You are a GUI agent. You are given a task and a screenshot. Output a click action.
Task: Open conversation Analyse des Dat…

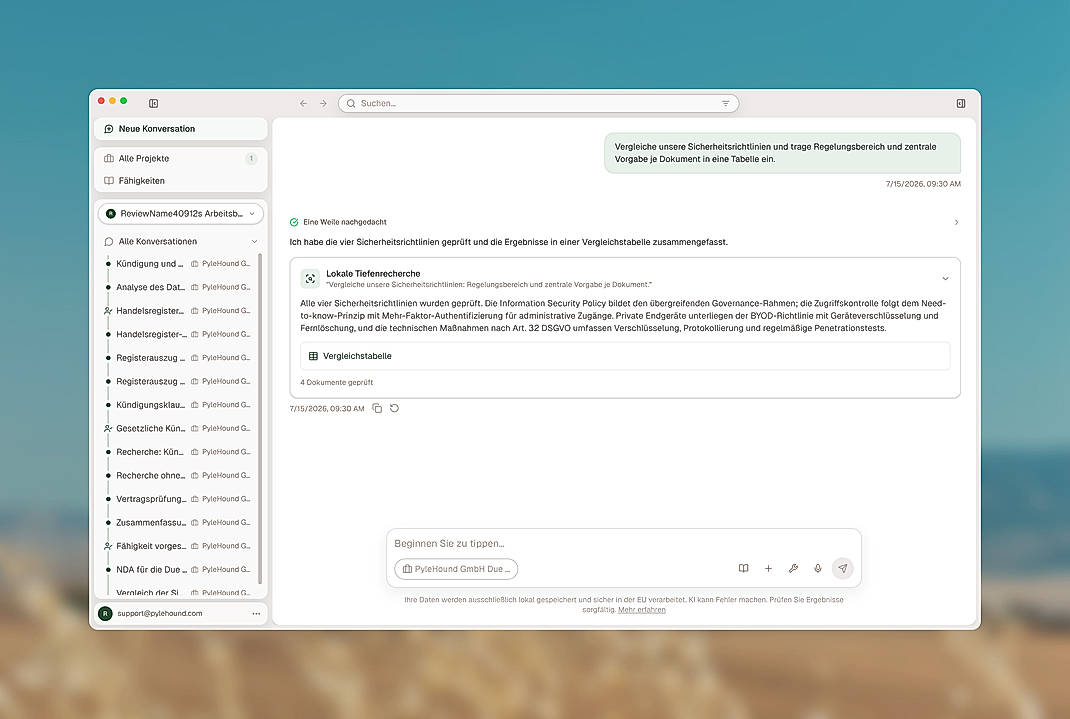coord(150,287)
